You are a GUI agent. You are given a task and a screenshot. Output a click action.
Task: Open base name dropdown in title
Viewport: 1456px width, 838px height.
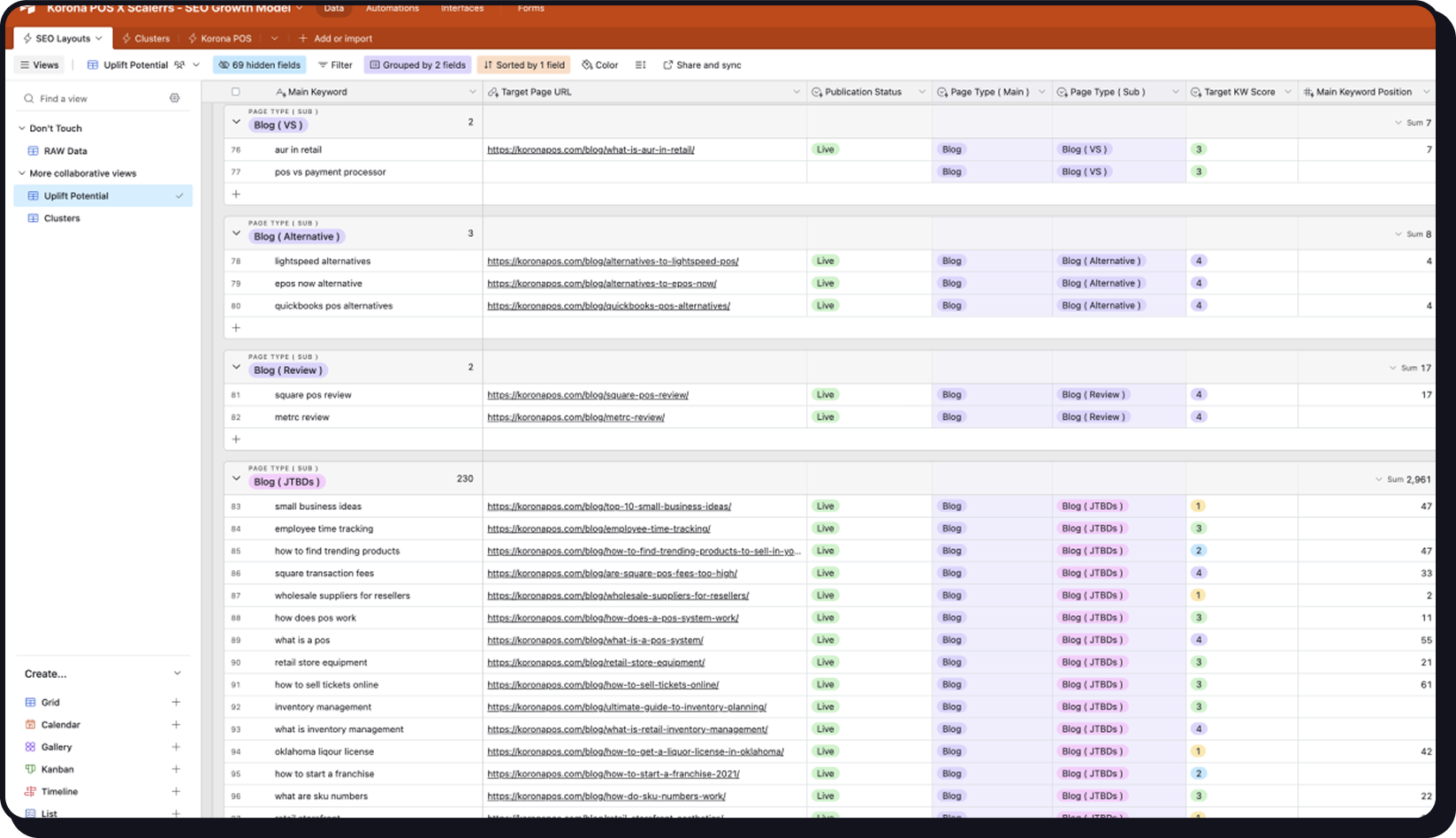299,7
